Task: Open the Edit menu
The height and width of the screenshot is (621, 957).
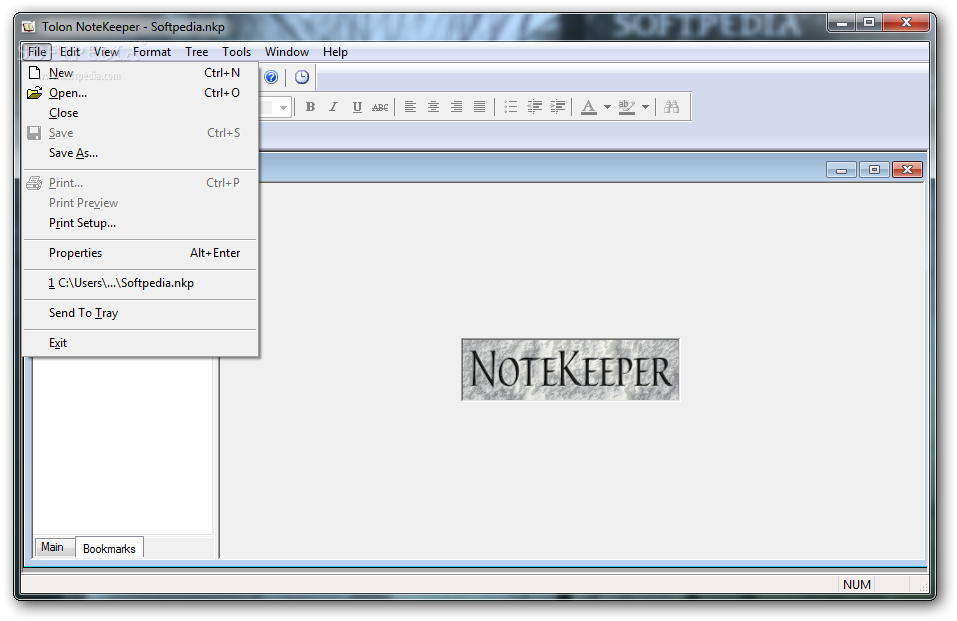Action: pos(70,52)
